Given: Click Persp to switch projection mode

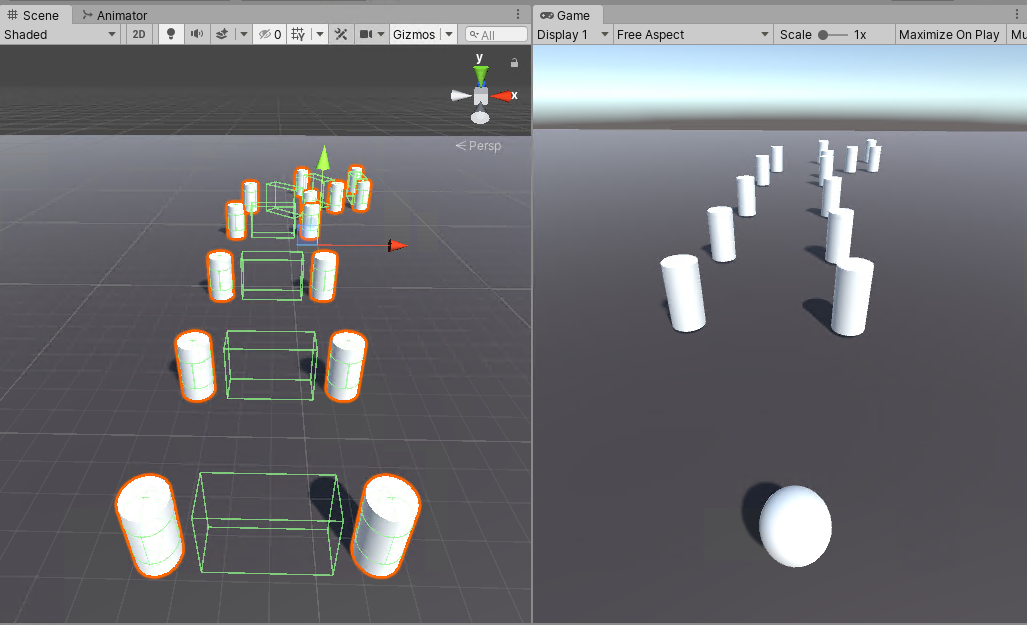Looking at the screenshot, I should (484, 145).
